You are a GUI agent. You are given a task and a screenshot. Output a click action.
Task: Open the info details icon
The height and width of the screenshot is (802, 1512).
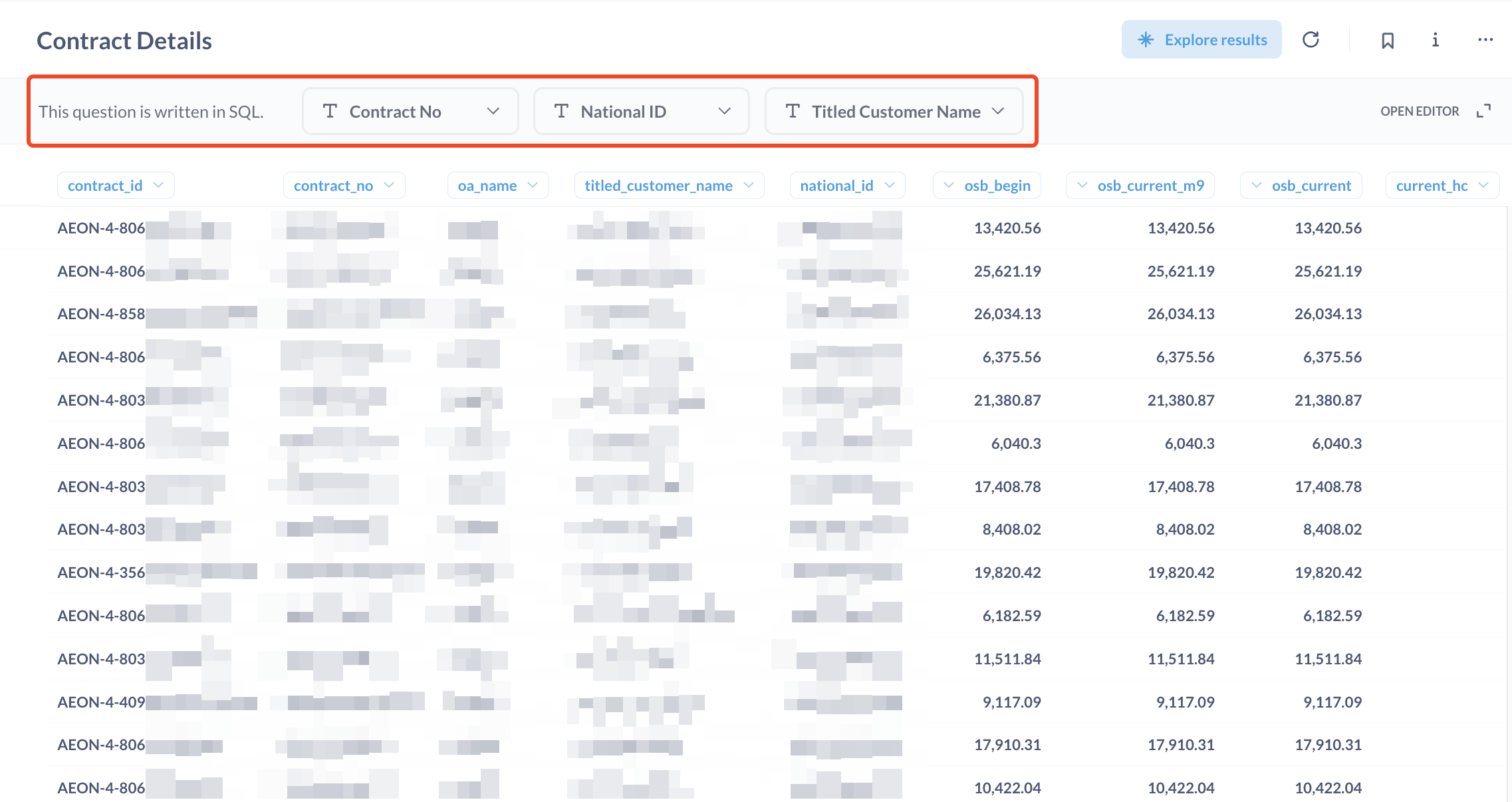click(1435, 41)
